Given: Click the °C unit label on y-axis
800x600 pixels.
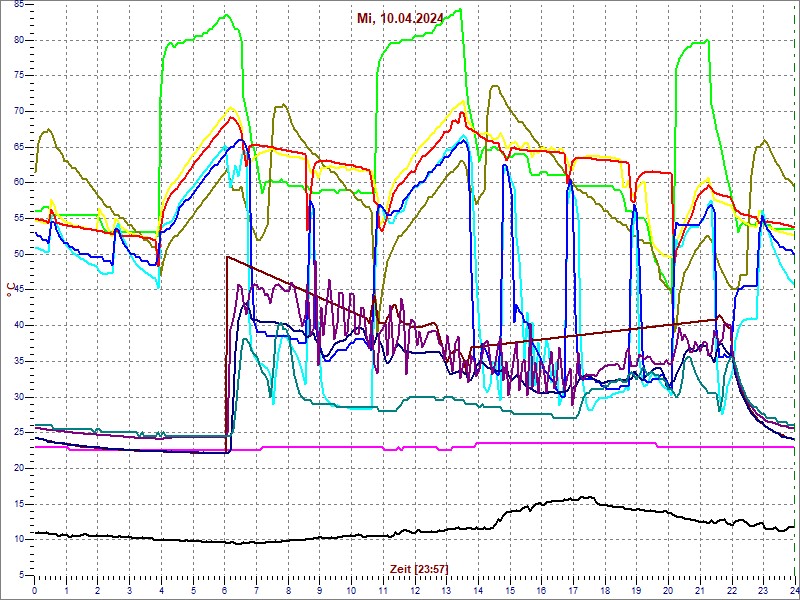Looking at the screenshot, I should pyautogui.click(x=10, y=289).
